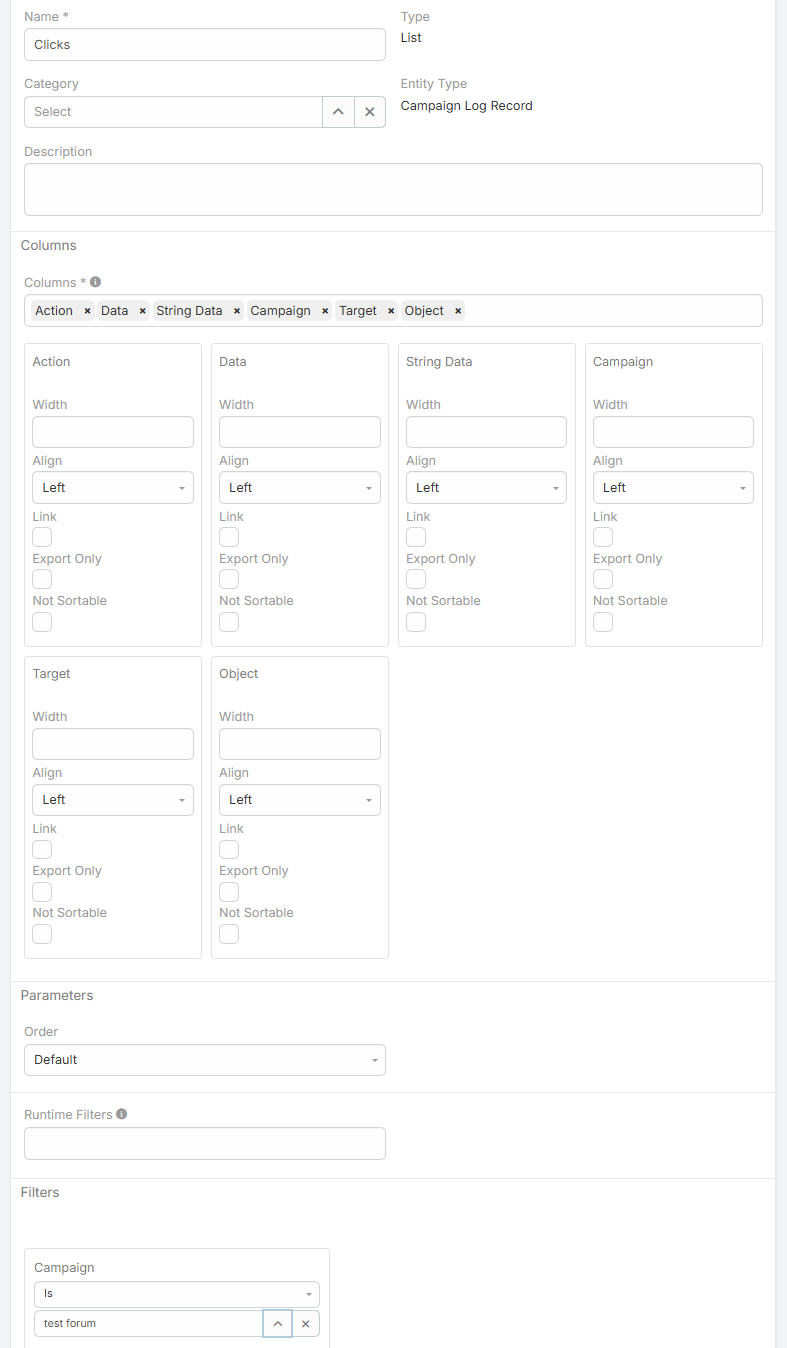The image size is (787, 1348).
Task: Enable Export Only for Campaign column
Action: tap(603, 579)
